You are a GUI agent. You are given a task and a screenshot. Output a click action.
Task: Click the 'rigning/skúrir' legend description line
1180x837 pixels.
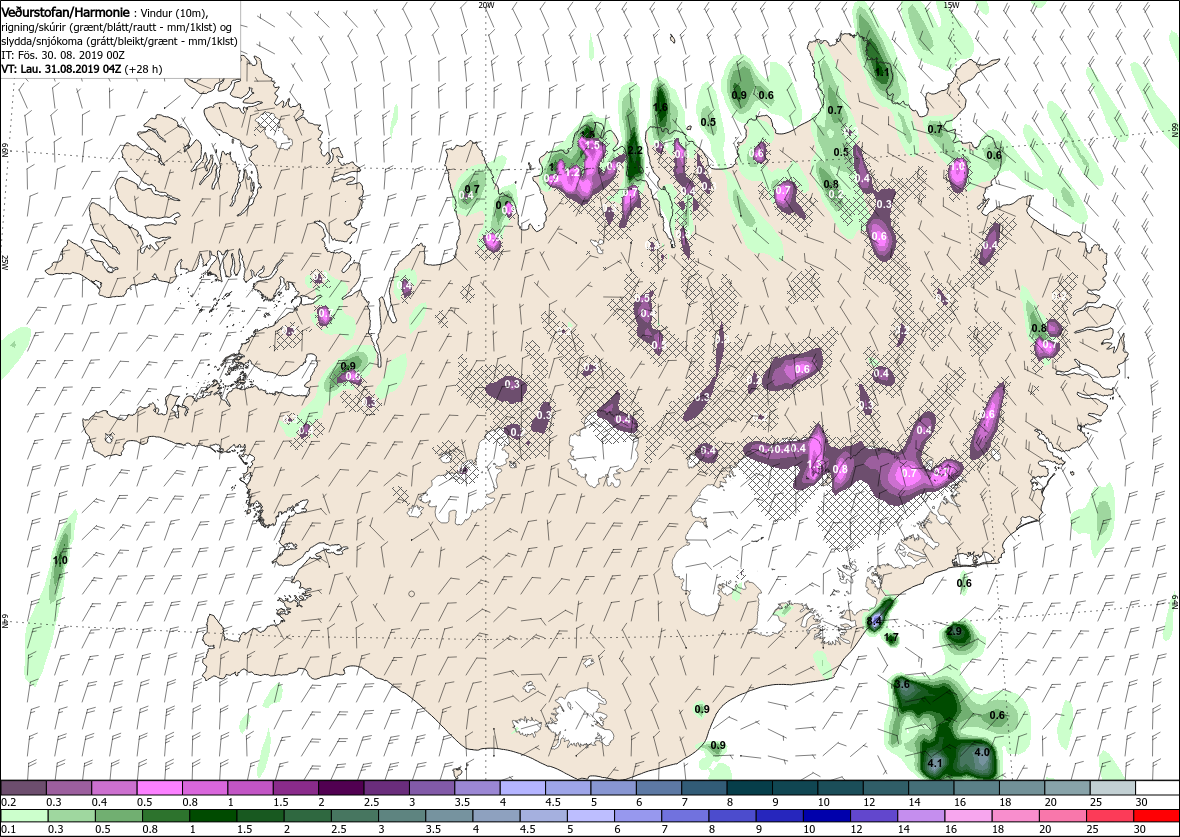click(116, 28)
